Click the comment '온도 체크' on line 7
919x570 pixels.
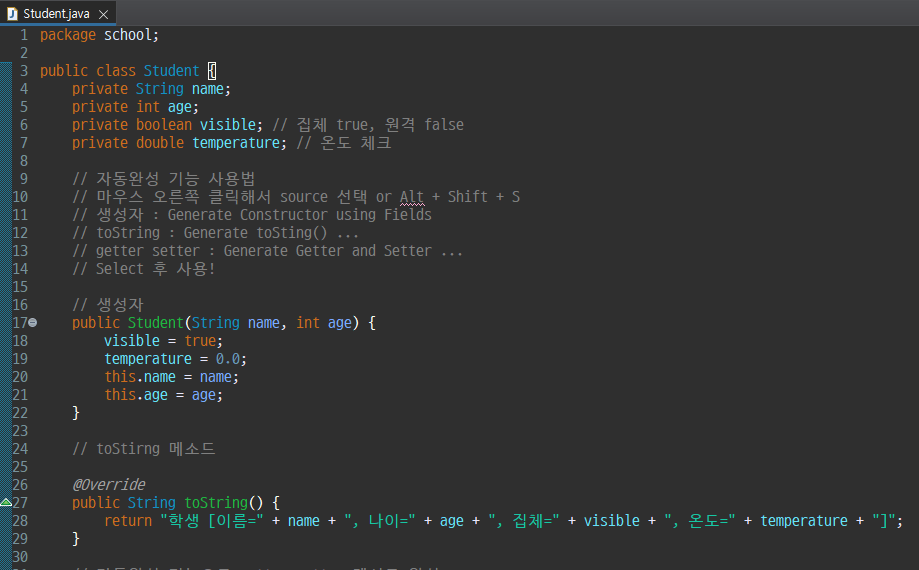pos(356,143)
